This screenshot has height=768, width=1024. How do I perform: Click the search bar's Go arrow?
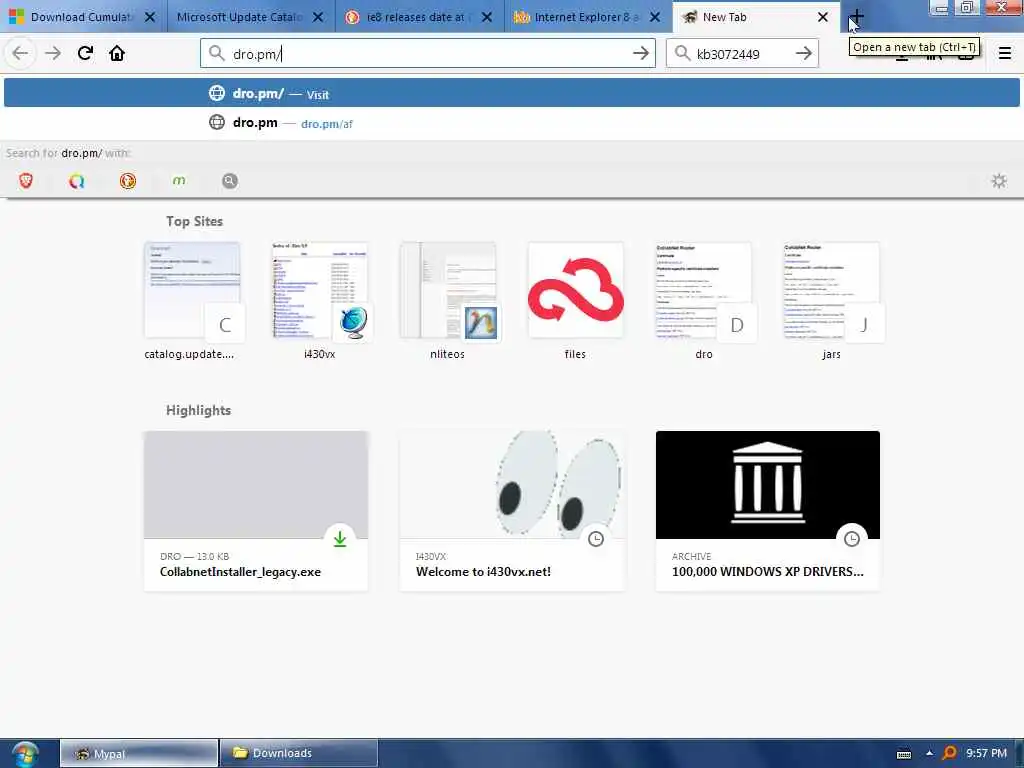[804, 54]
